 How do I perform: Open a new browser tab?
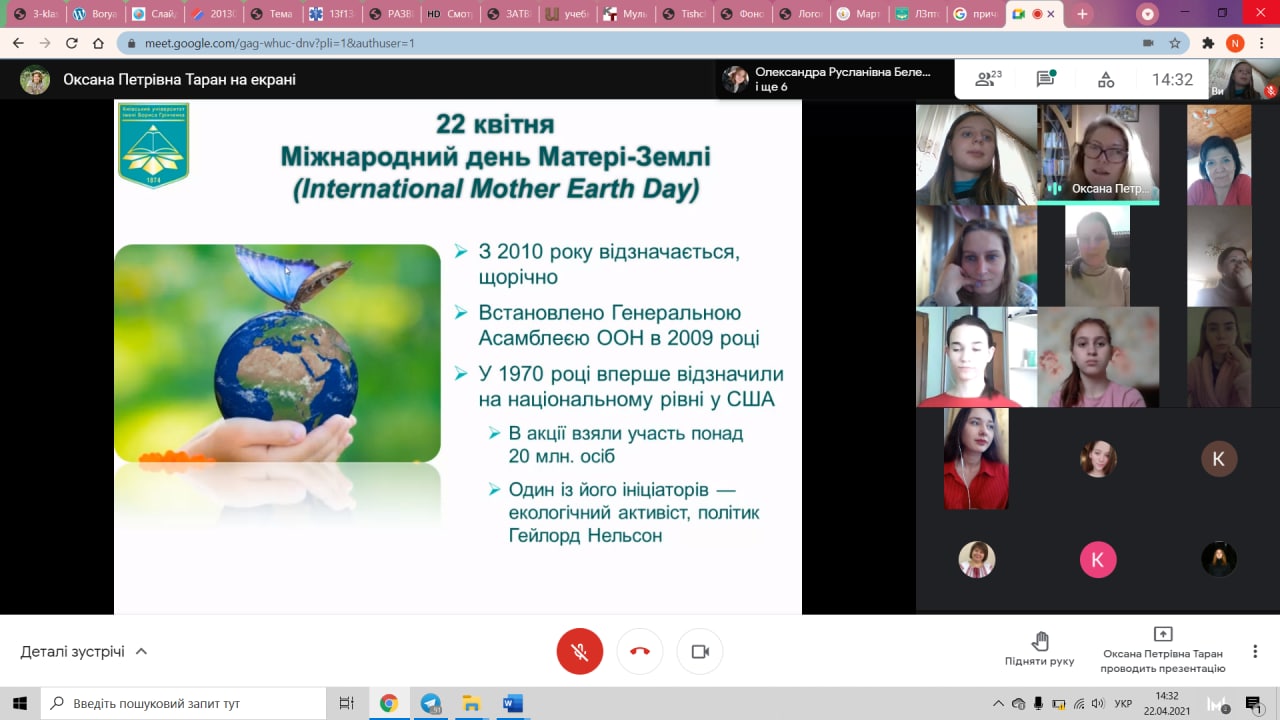pos(1082,14)
